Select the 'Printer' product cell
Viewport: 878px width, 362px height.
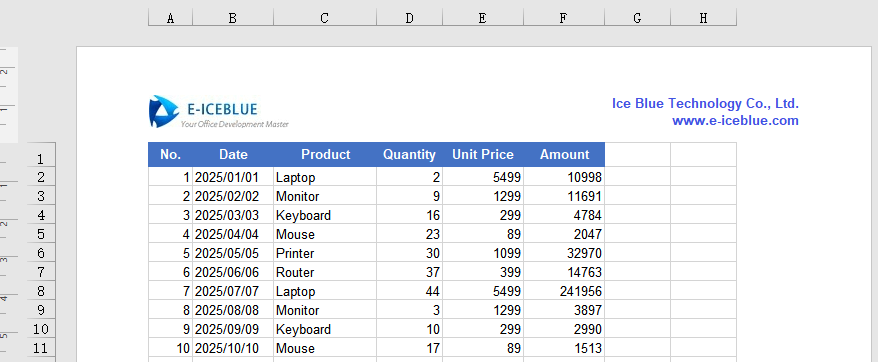tap(325, 253)
